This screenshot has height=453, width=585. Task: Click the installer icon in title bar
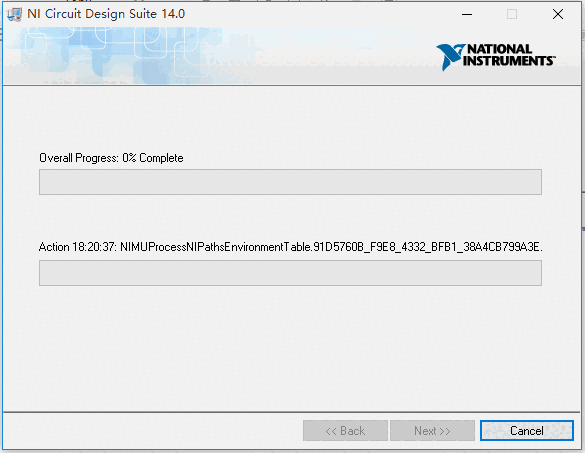(x=15, y=14)
